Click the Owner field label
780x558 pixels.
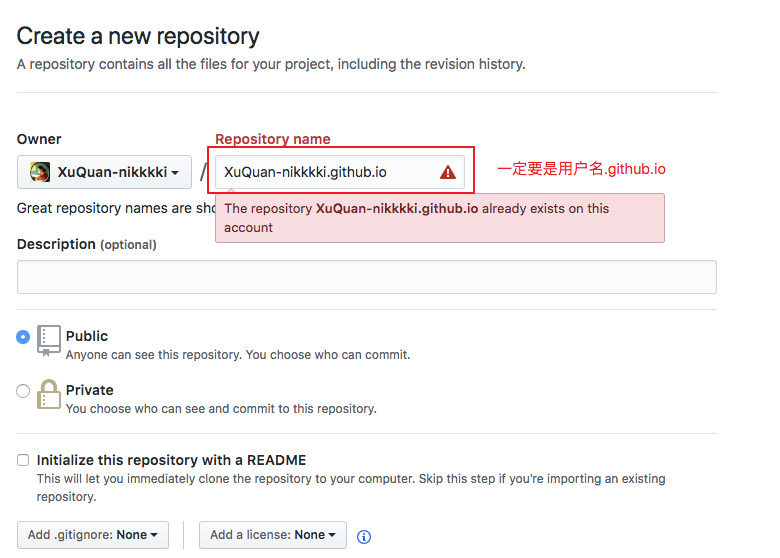coord(39,139)
